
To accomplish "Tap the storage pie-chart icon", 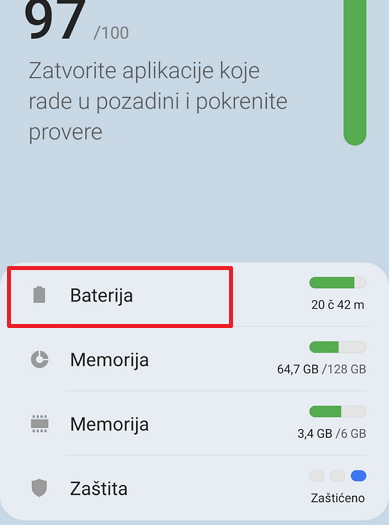I will pyautogui.click(x=40, y=360).
